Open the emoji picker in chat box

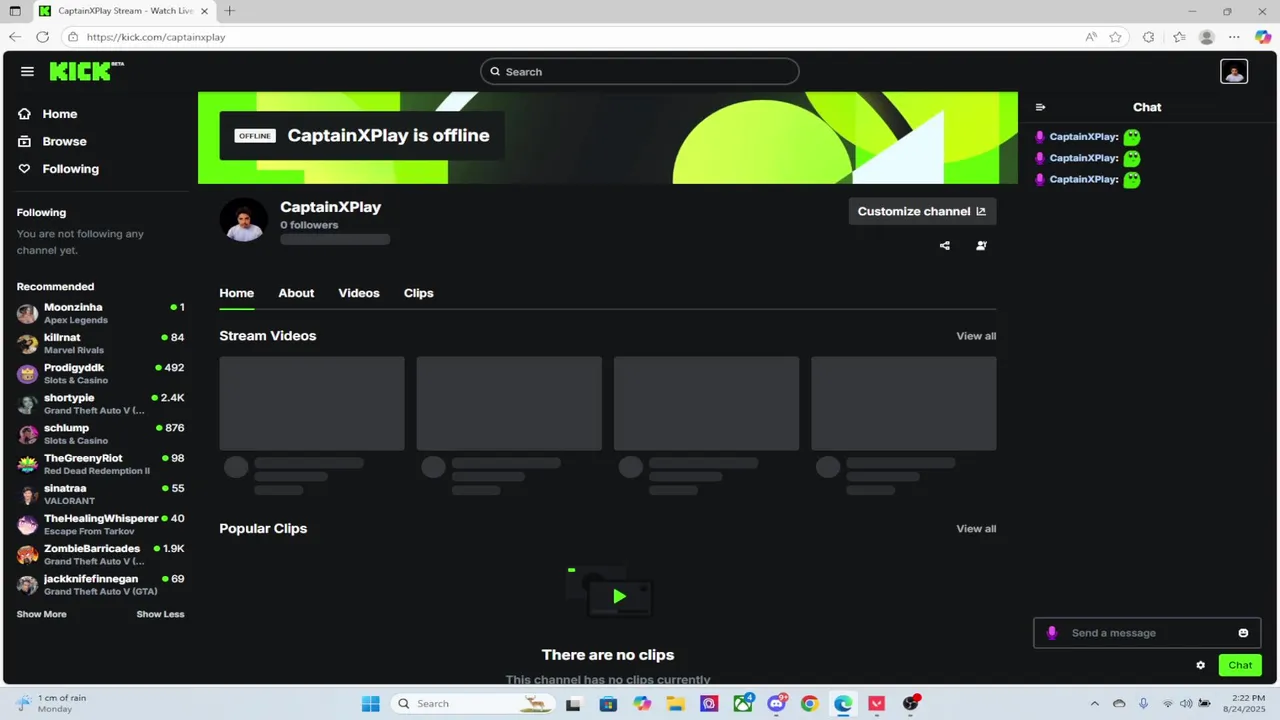point(1243,633)
